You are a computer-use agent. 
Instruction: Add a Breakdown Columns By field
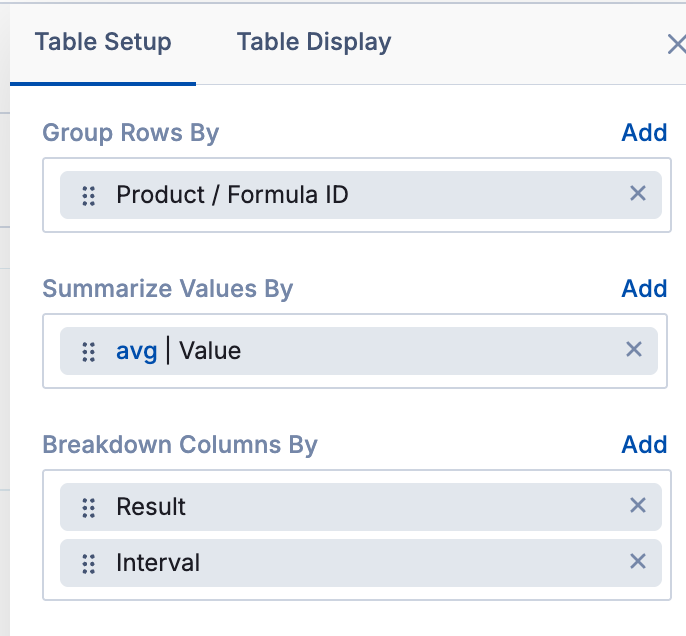644,445
